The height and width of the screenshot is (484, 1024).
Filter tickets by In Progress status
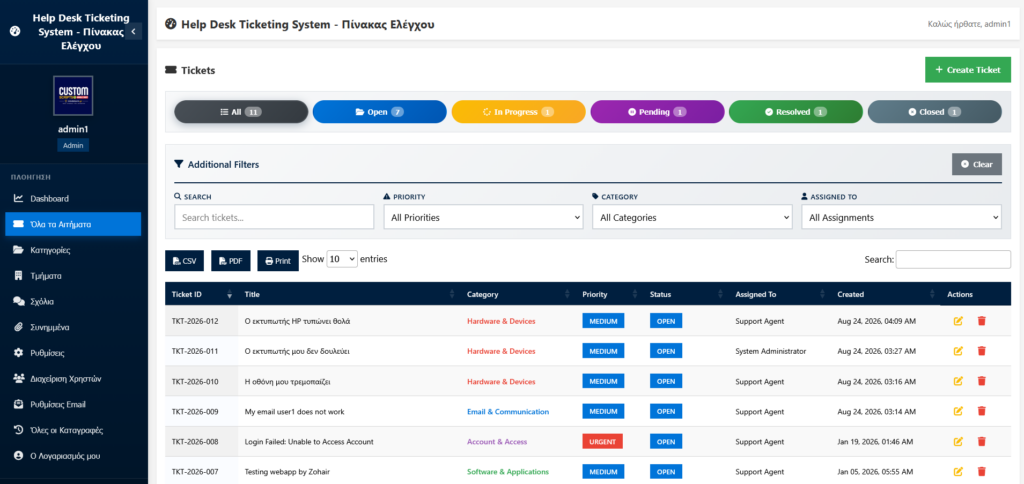point(519,112)
